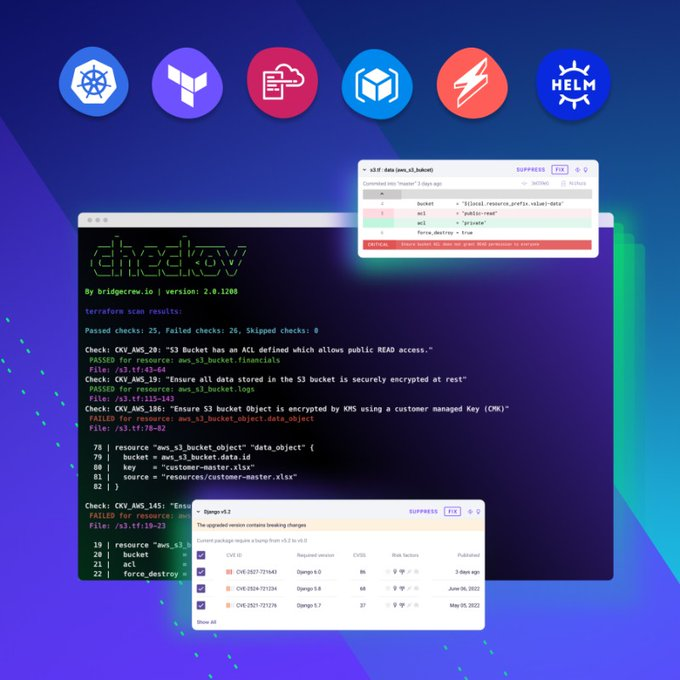Click the CKV_AWS_186 check line
Image resolution: width=680 pixels, height=680 pixels.
click(x=297, y=409)
